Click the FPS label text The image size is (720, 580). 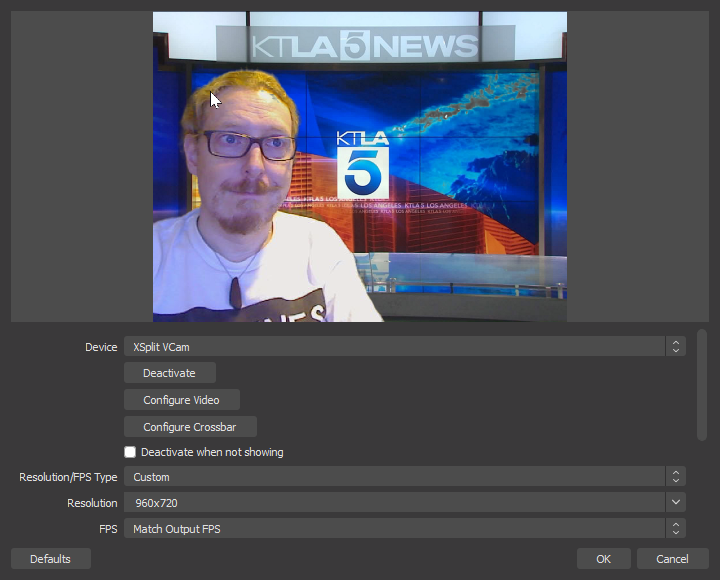[x=108, y=529]
